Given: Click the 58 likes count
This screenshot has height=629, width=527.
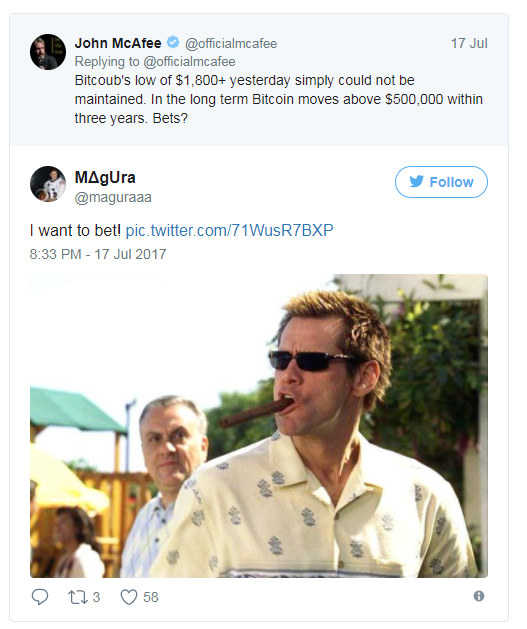Looking at the screenshot, I should coord(151,597).
